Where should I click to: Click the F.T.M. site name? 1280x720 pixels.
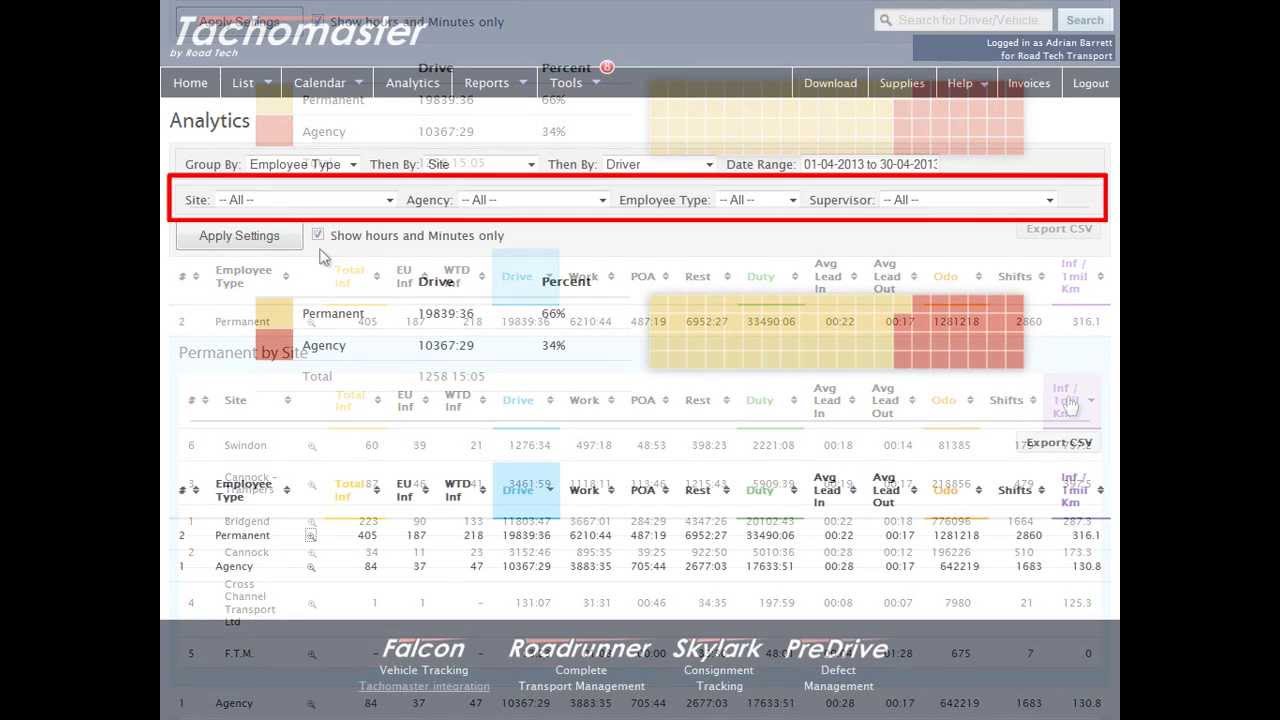pos(239,654)
